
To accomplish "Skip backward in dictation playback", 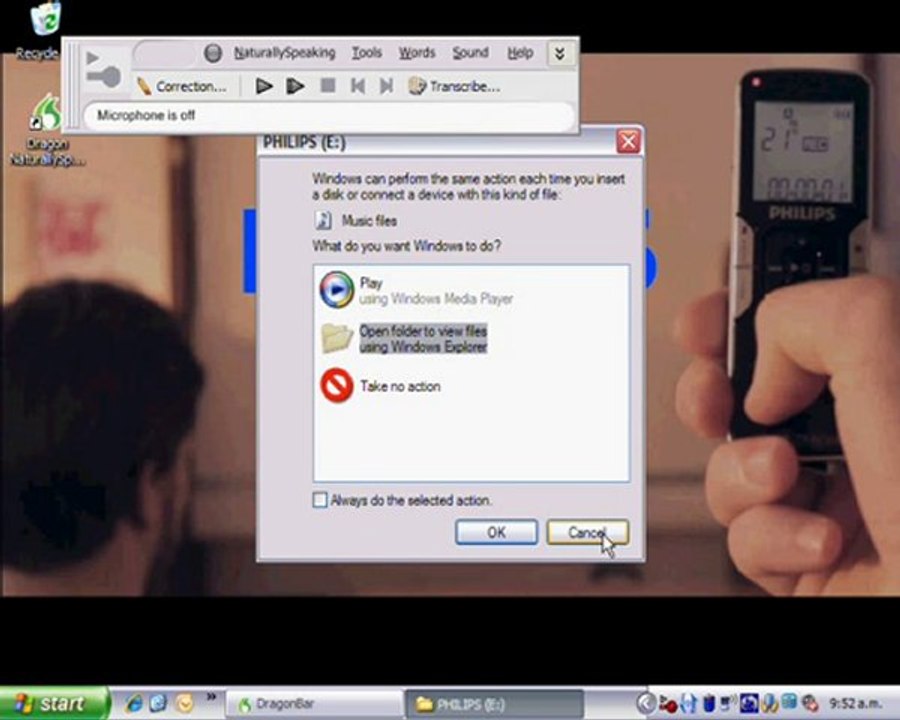I will pyautogui.click(x=358, y=86).
